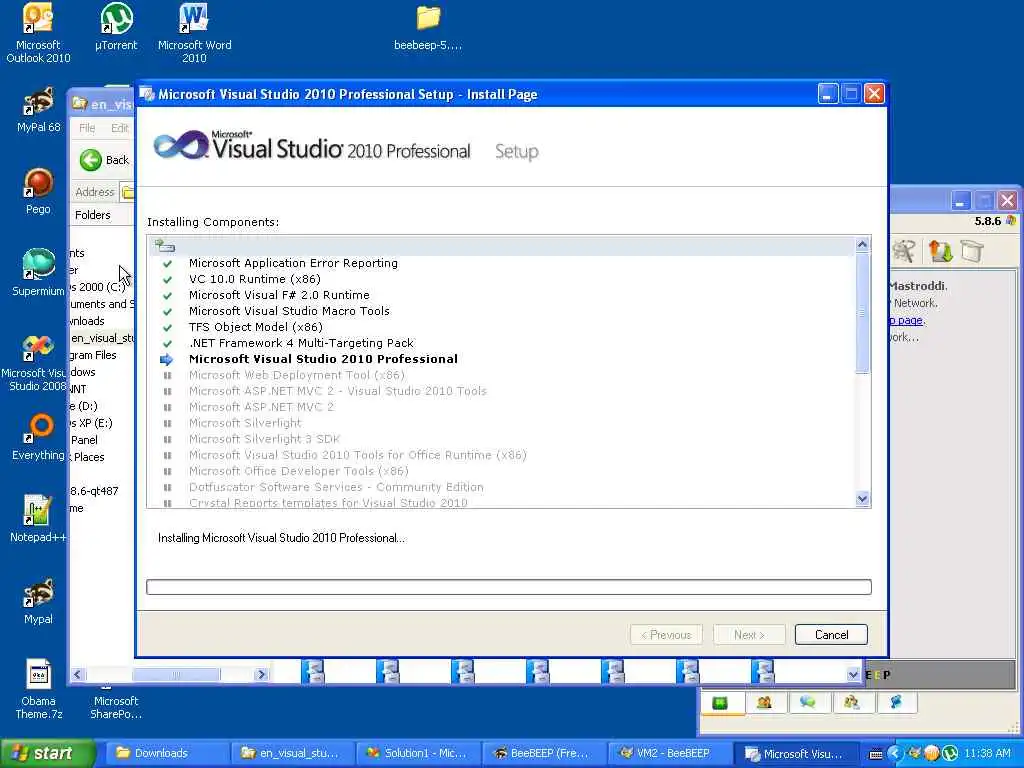This screenshot has height=768, width=1024.
Task: Select the MyPal 68 desktop icon
Action: (38, 110)
